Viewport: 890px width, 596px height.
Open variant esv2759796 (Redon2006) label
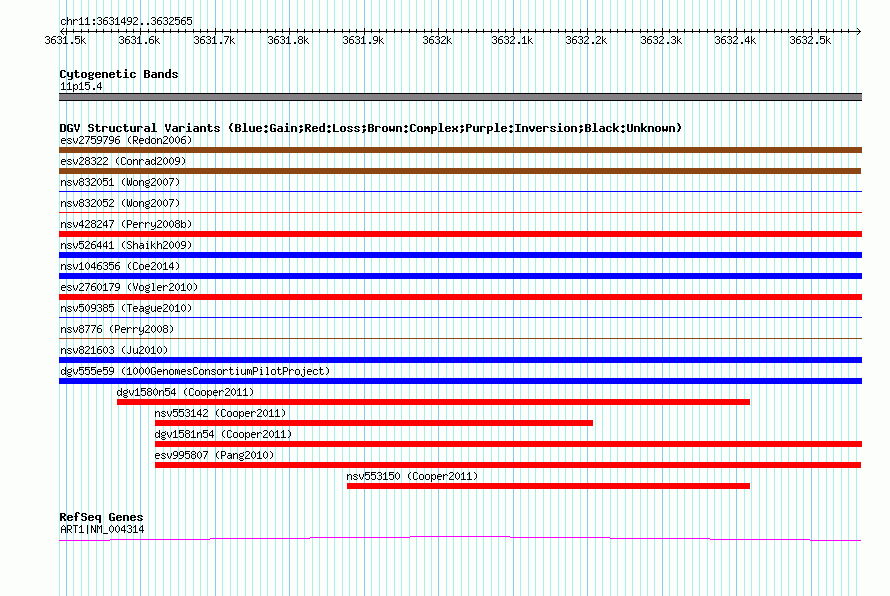point(126,140)
